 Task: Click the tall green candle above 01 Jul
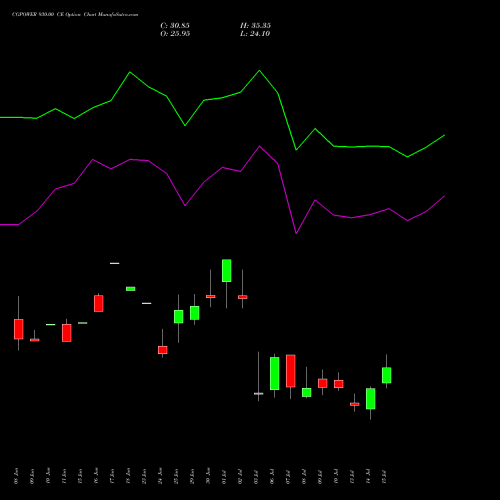click(x=227, y=271)
